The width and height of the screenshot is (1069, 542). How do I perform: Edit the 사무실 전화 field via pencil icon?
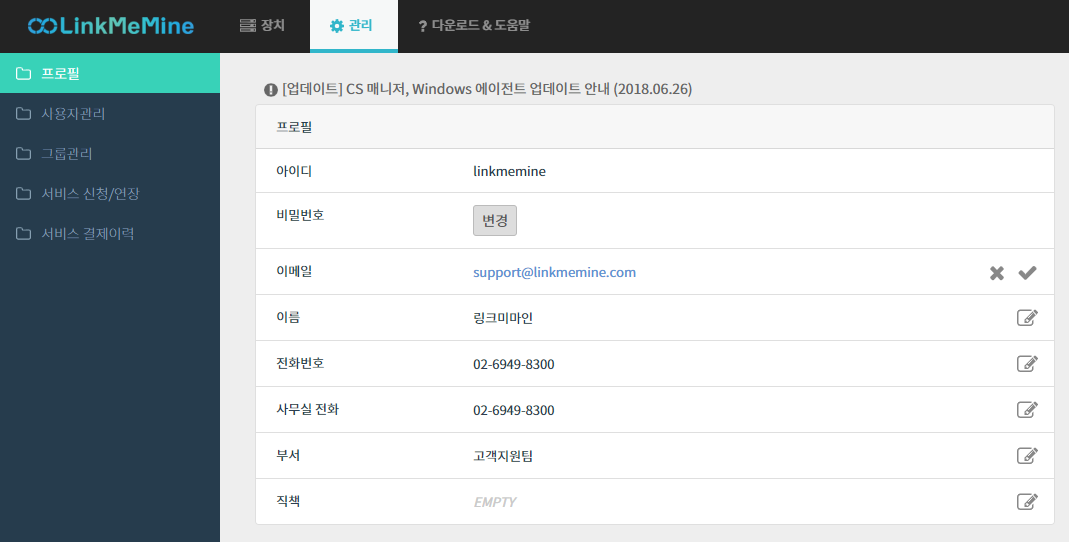[1026, 410]
